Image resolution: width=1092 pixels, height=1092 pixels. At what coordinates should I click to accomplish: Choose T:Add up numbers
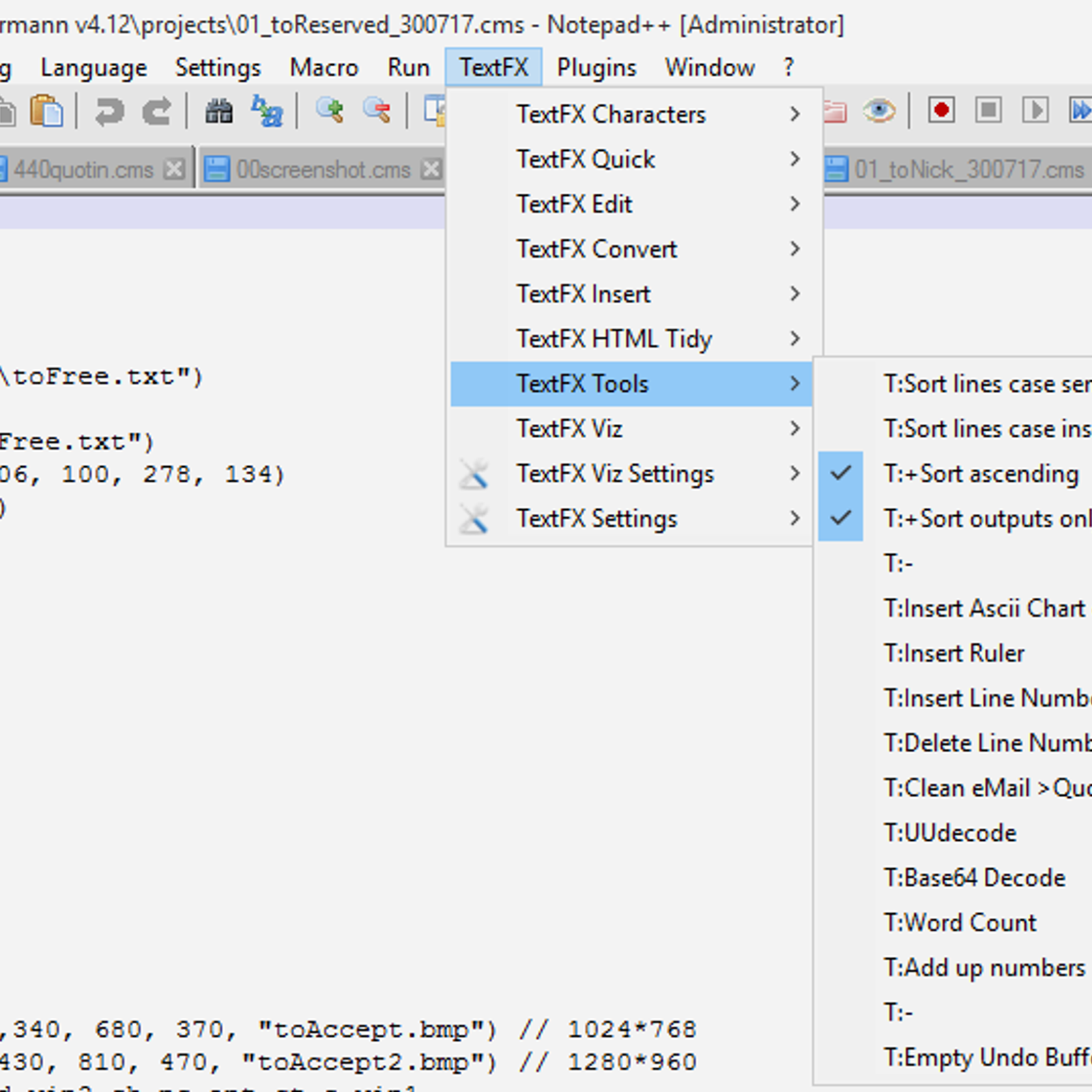click(x=956, y=968)
